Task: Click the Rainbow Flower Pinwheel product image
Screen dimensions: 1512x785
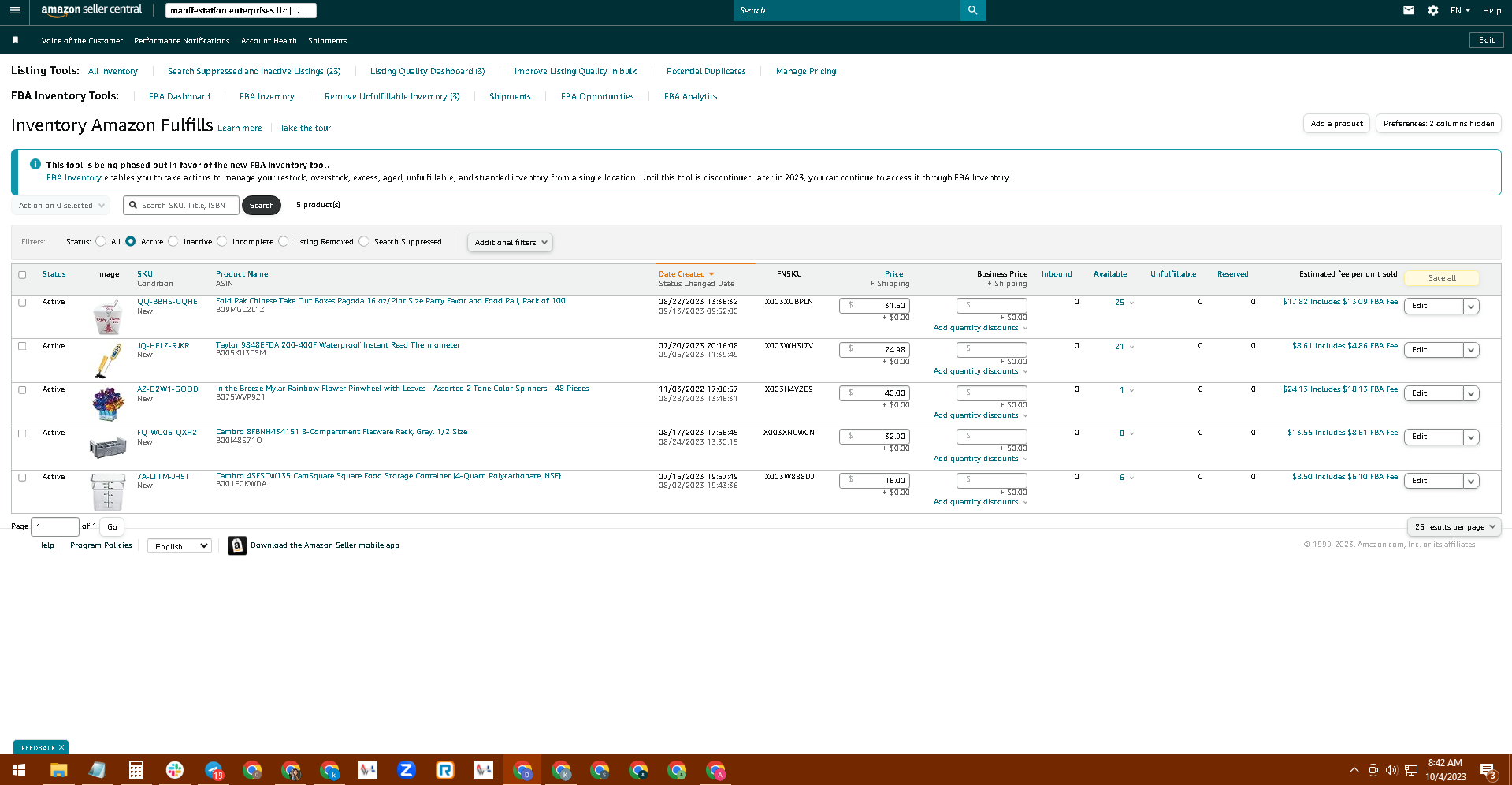Action: pyautogui.click(x=108, y=404)
